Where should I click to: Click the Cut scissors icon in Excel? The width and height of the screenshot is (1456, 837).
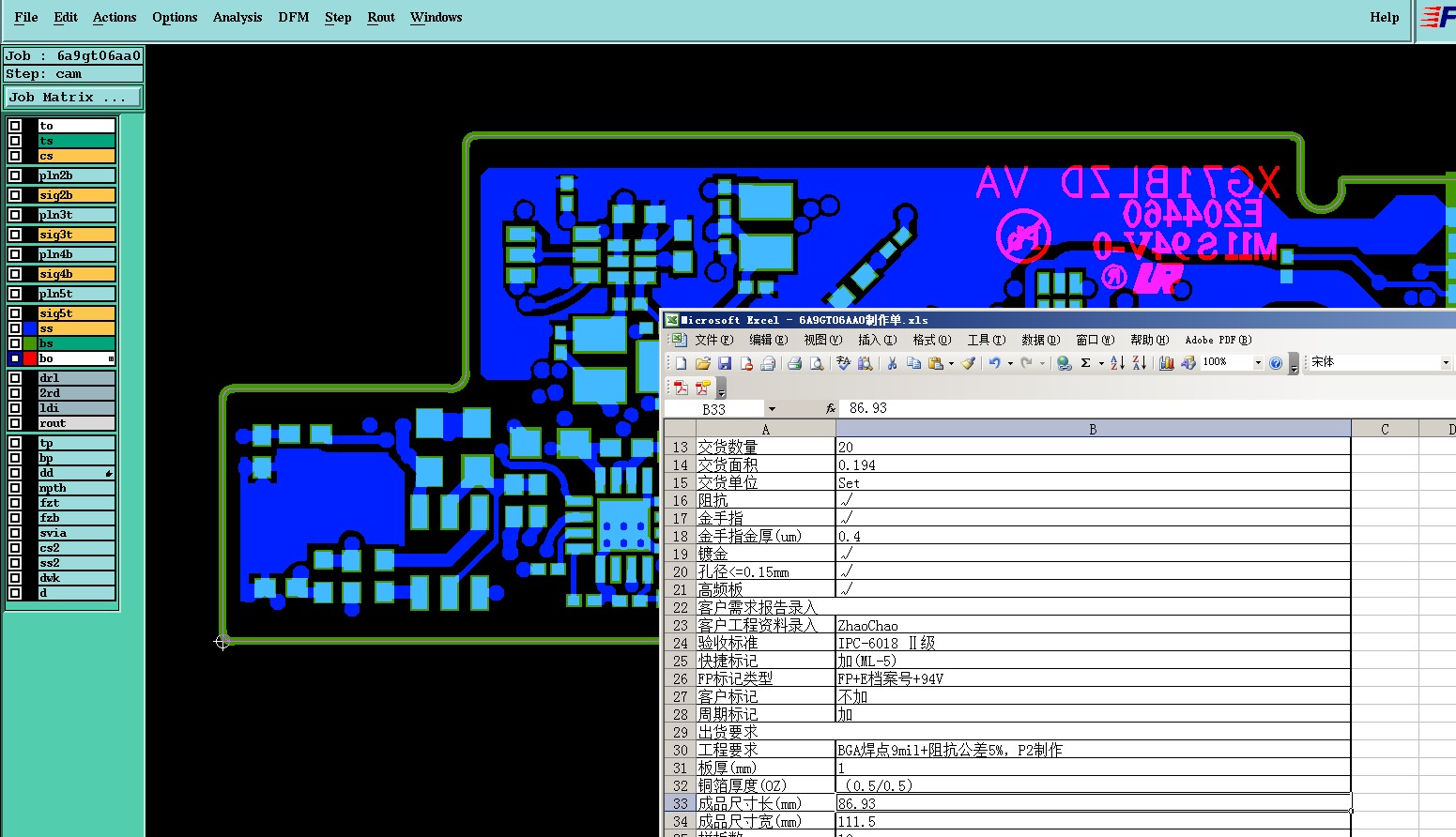point(892,363)
